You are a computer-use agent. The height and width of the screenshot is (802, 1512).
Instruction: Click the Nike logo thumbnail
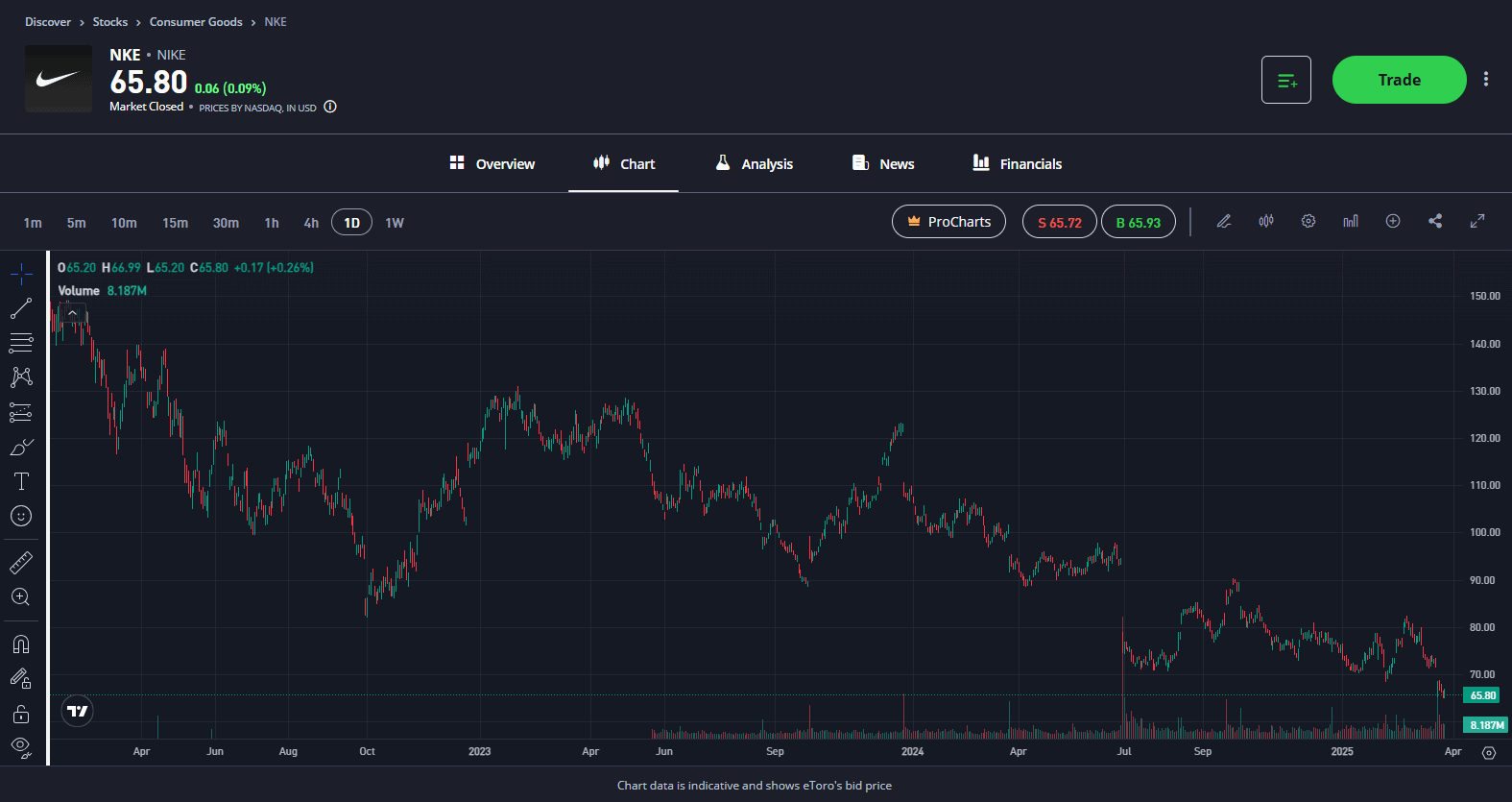pyautogui.click(x=59, y=79)
